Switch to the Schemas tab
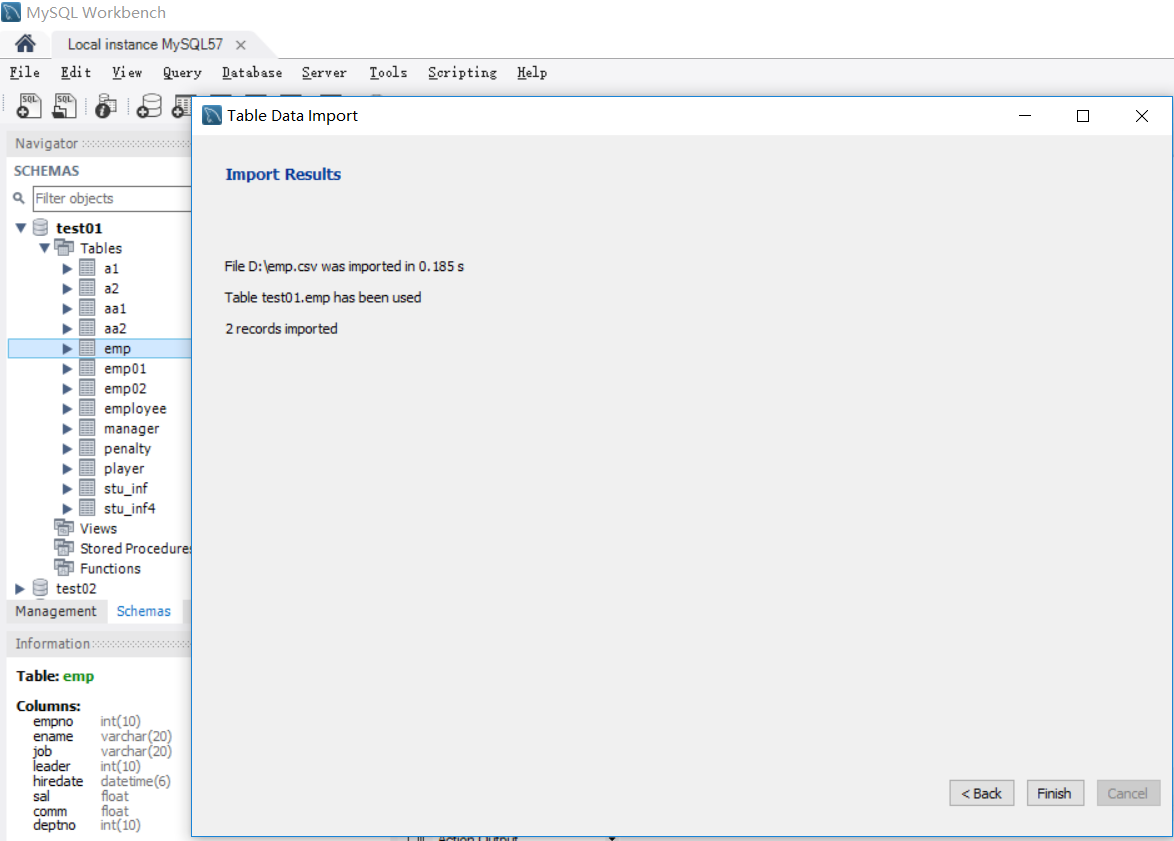This screenshot has height=841, width=1174. tap(144, 611)
